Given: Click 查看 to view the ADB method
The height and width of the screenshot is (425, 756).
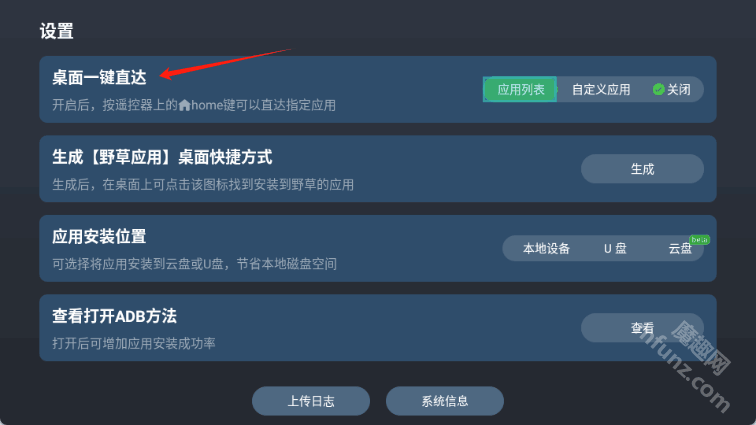Looking at the screenshot, I should coord(642,328).
